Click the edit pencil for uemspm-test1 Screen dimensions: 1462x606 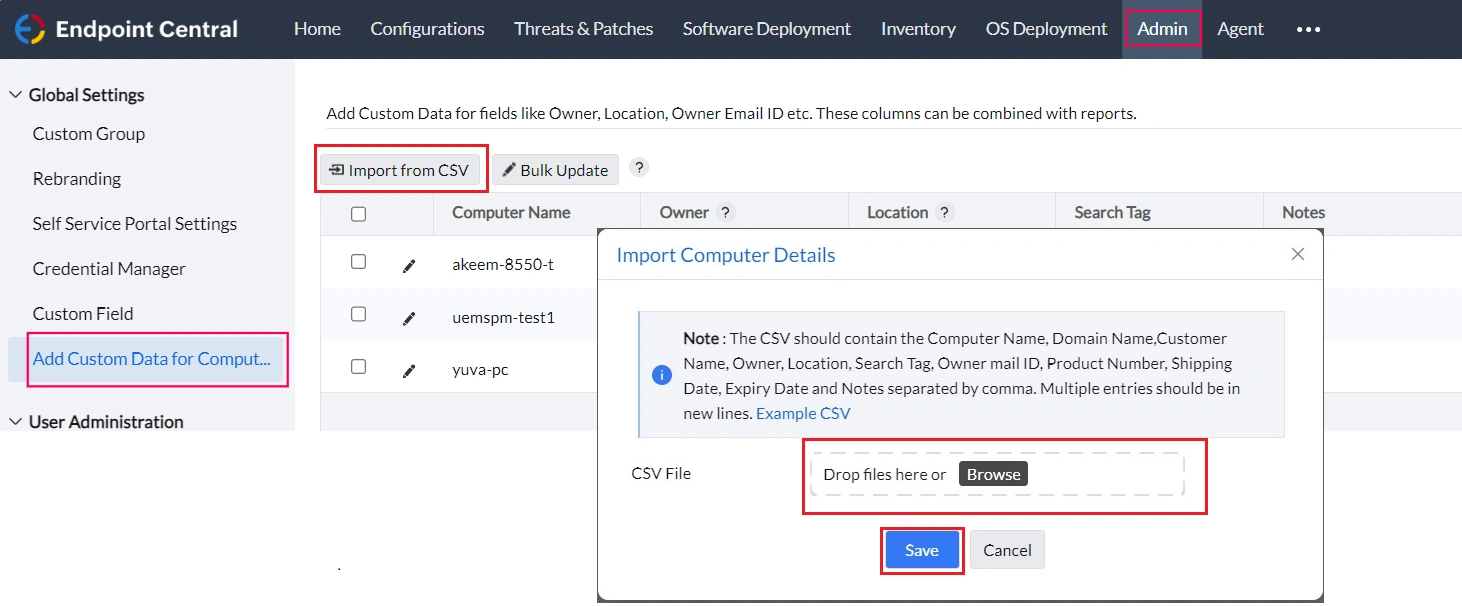(x=408, y=318)
